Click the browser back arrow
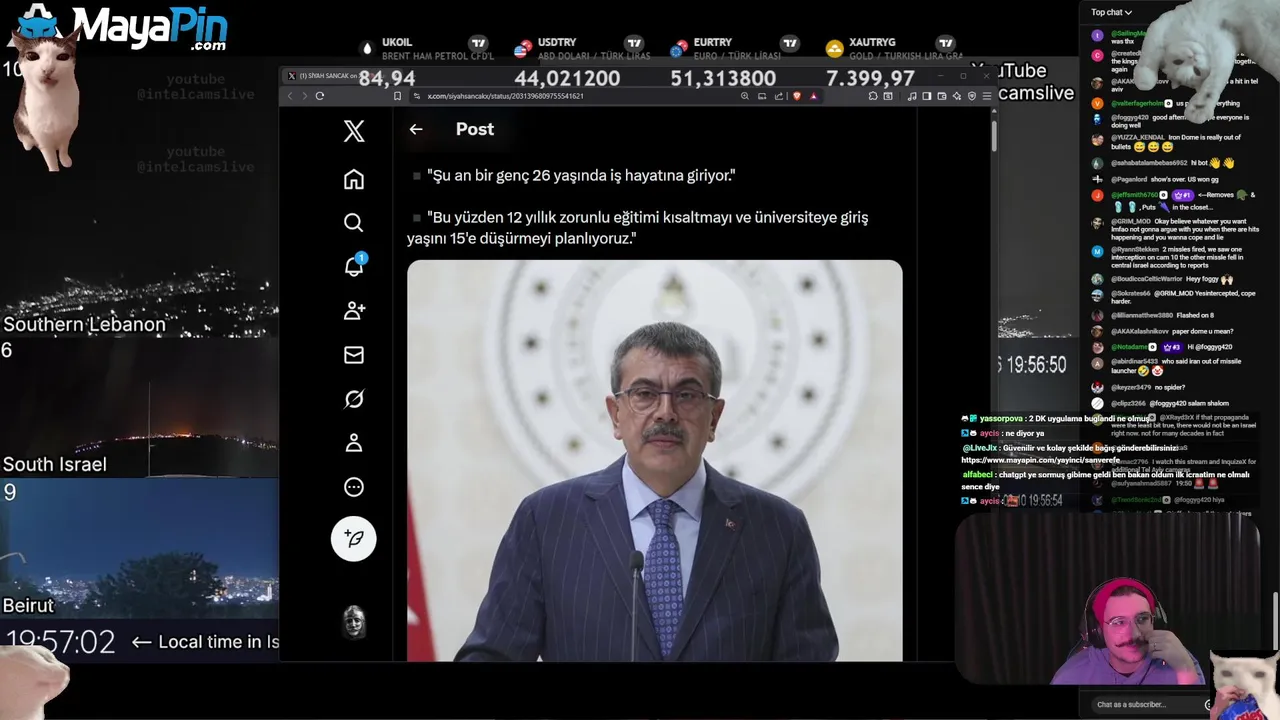The height and width of the screenshot is (720, 1280). coord(291,96)
